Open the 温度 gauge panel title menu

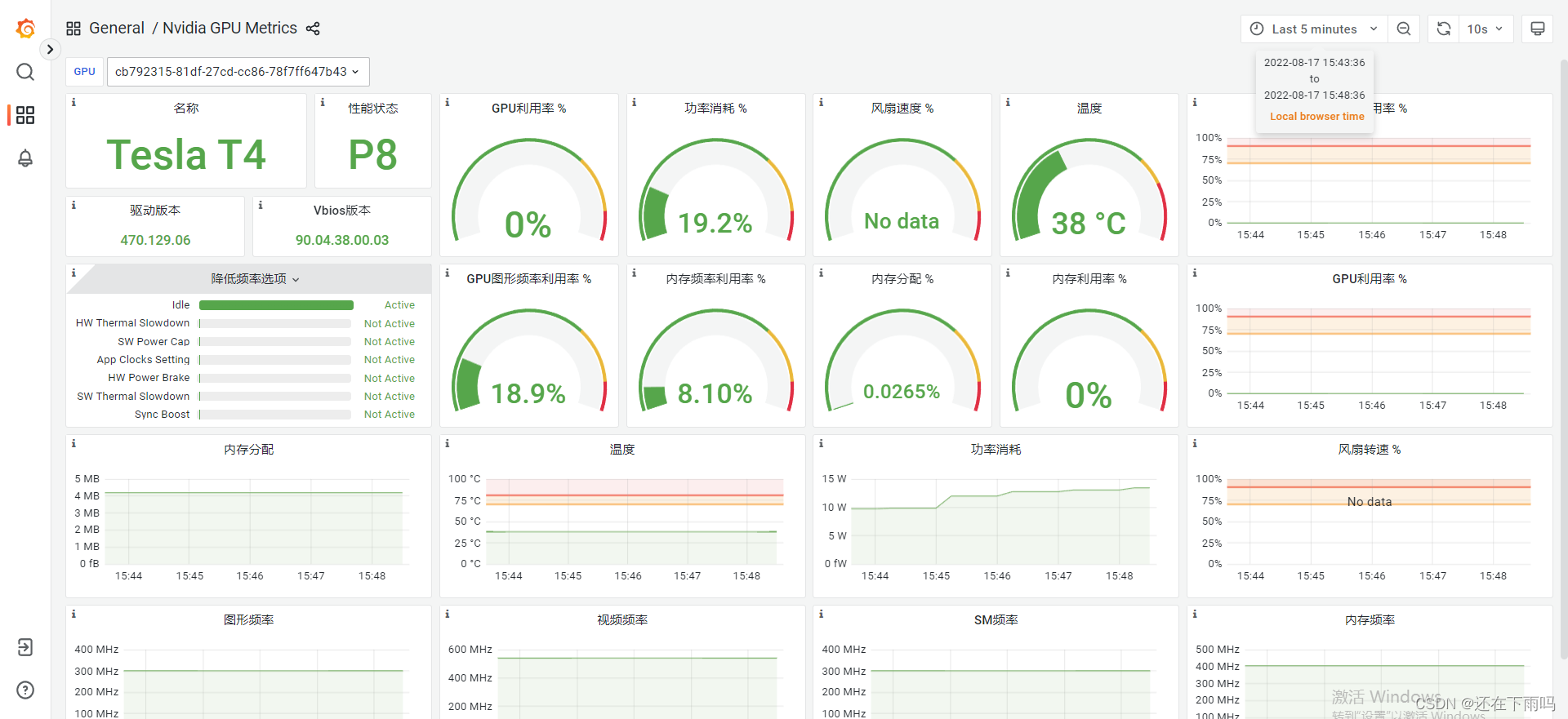pos(1089,109)
